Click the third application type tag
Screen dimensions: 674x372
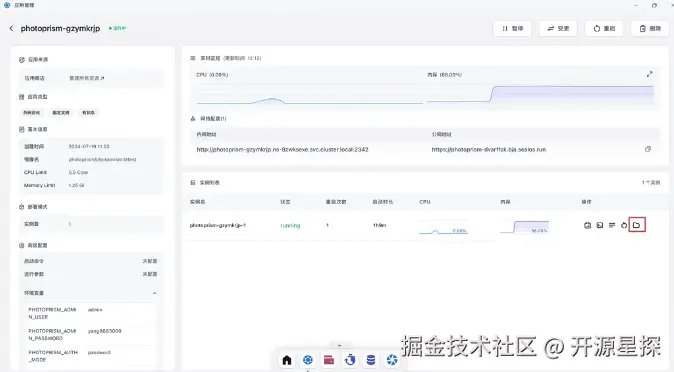pyautogui.click(x=88, y=113)
